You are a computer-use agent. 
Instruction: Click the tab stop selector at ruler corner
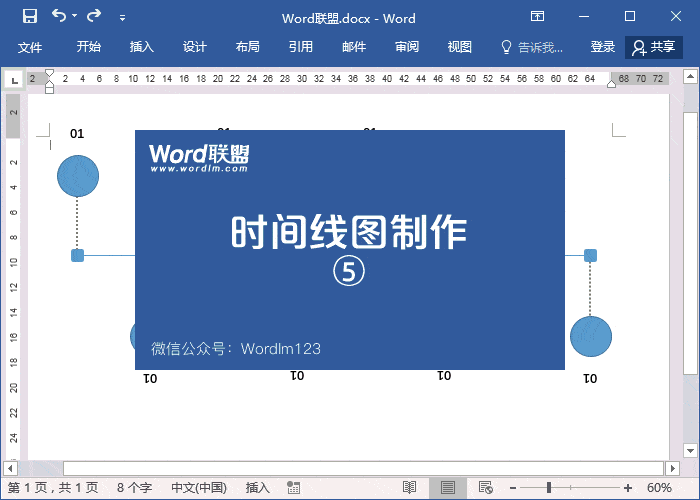[x=14, y=80]
